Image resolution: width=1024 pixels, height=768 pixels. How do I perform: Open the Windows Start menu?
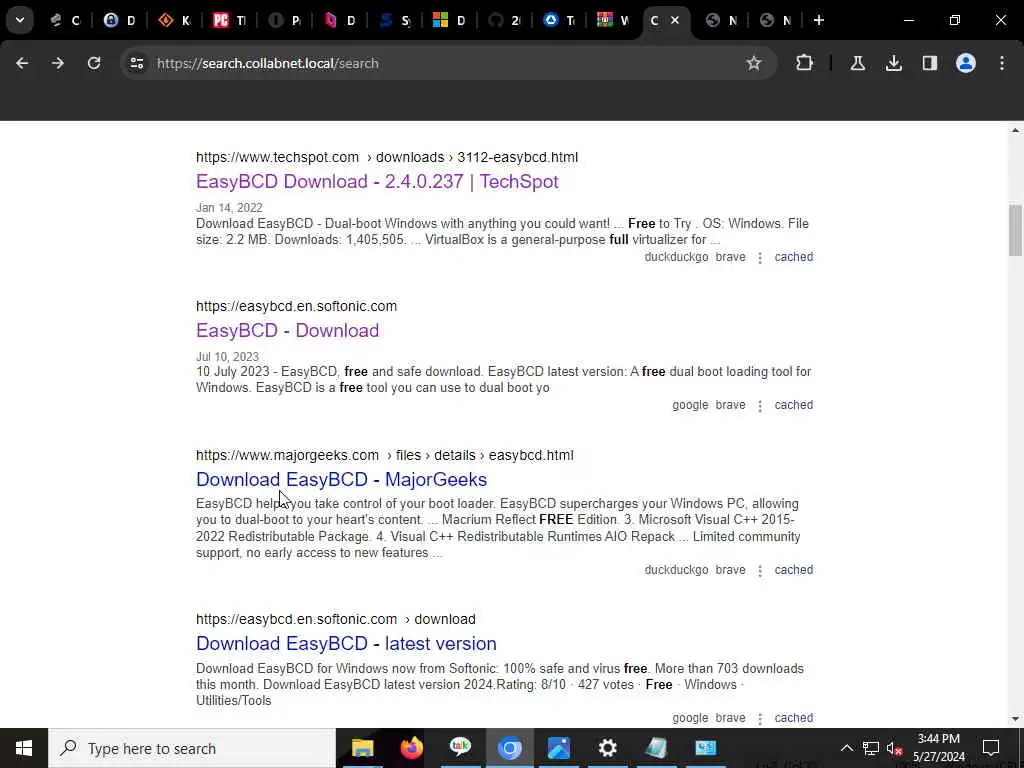tap(24, 748)
